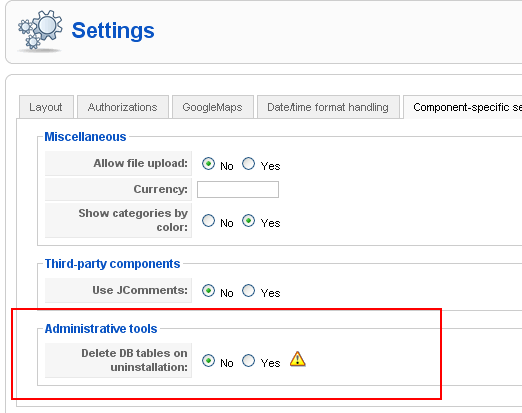Select No for Allow file upload
This screenshot has height=413, width=522.
[208, 164]
